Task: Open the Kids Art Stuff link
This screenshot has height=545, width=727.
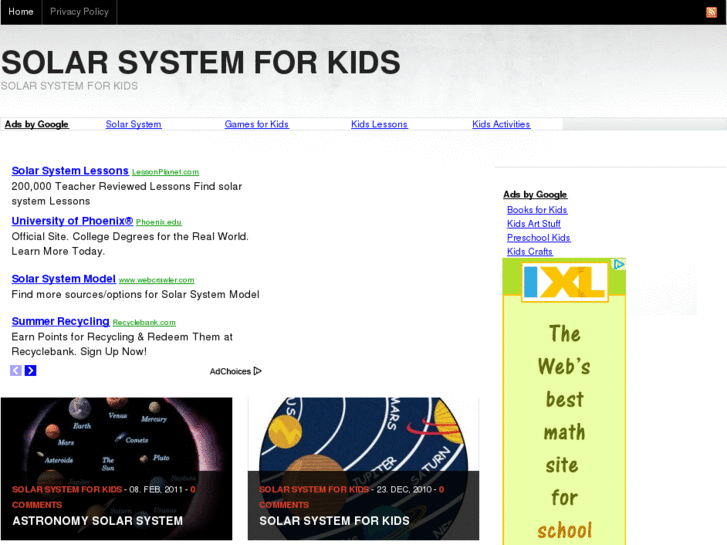Action: (534, 224)
